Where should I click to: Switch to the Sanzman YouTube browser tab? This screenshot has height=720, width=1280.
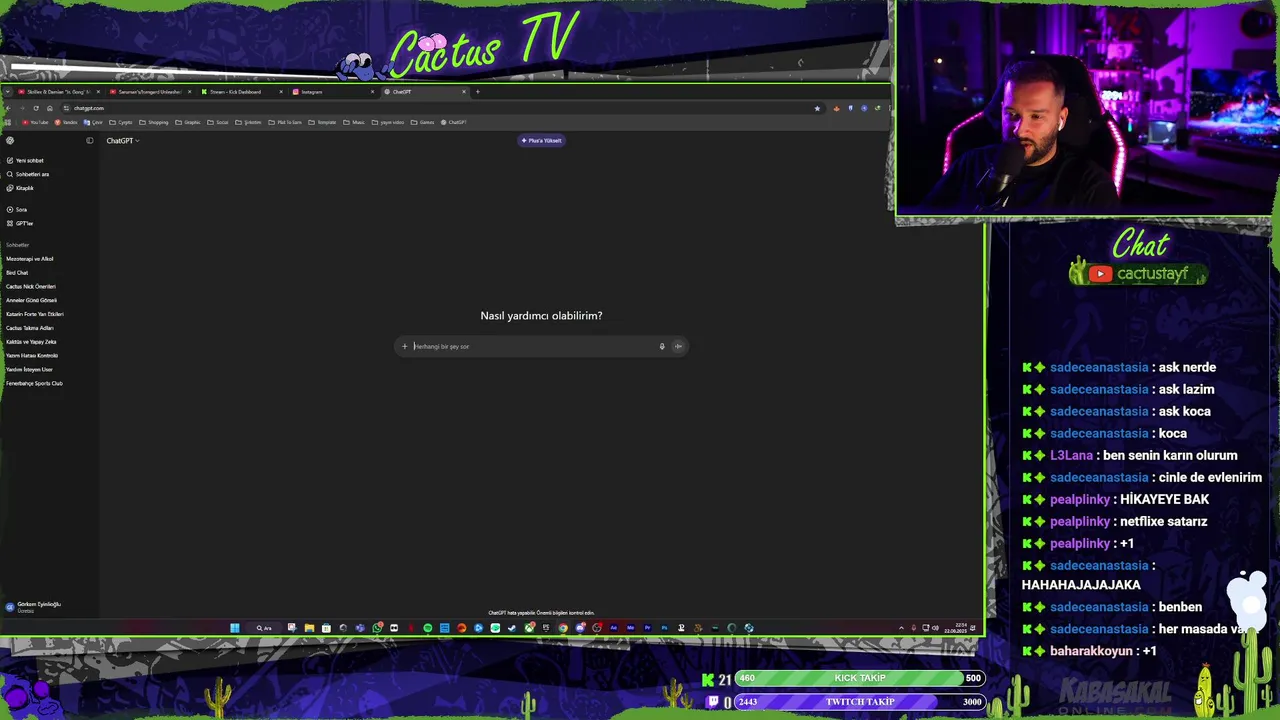click(150, 92)
